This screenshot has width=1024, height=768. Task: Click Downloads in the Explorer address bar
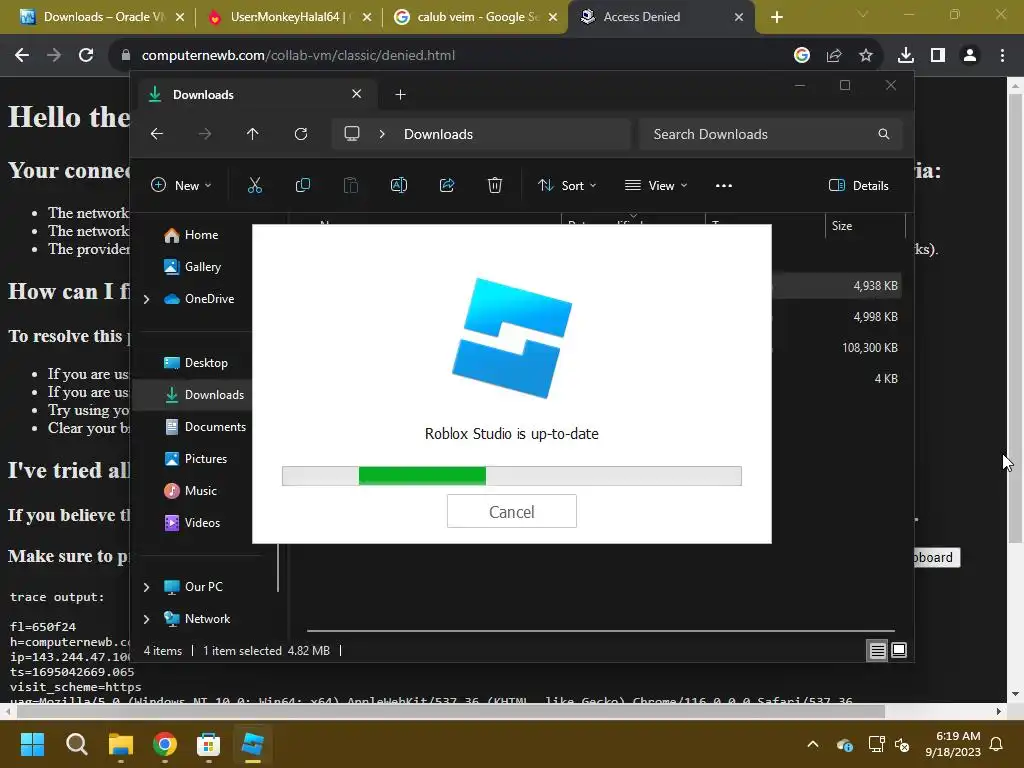click(x=438, y=134)
